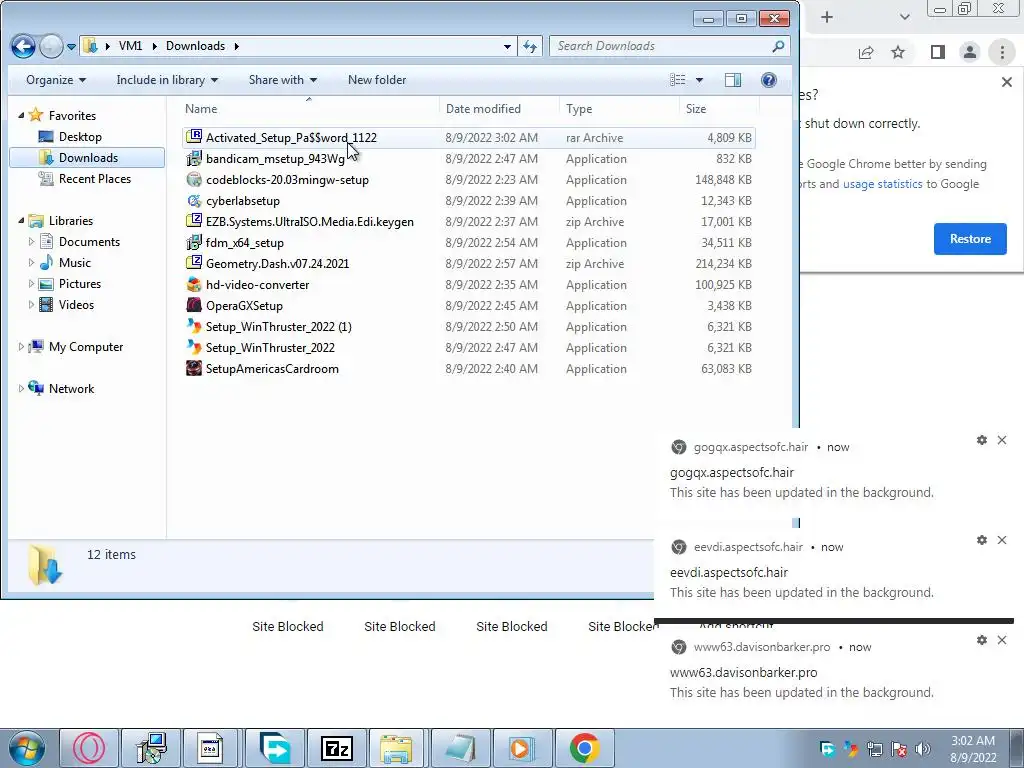1024x768 pixels.
Task: Click Explorer's refresh button beside address bar
Action: [x=530, y=46]
